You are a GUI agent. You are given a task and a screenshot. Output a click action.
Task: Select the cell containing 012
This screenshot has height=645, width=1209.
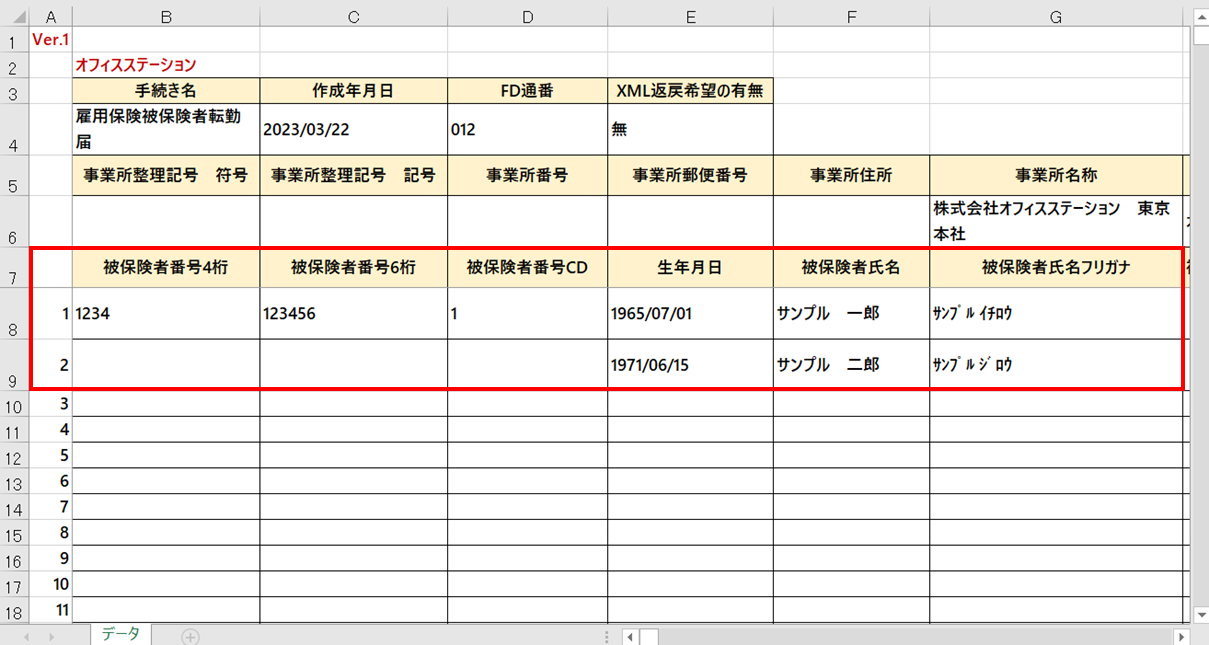(x=527, y=129)
